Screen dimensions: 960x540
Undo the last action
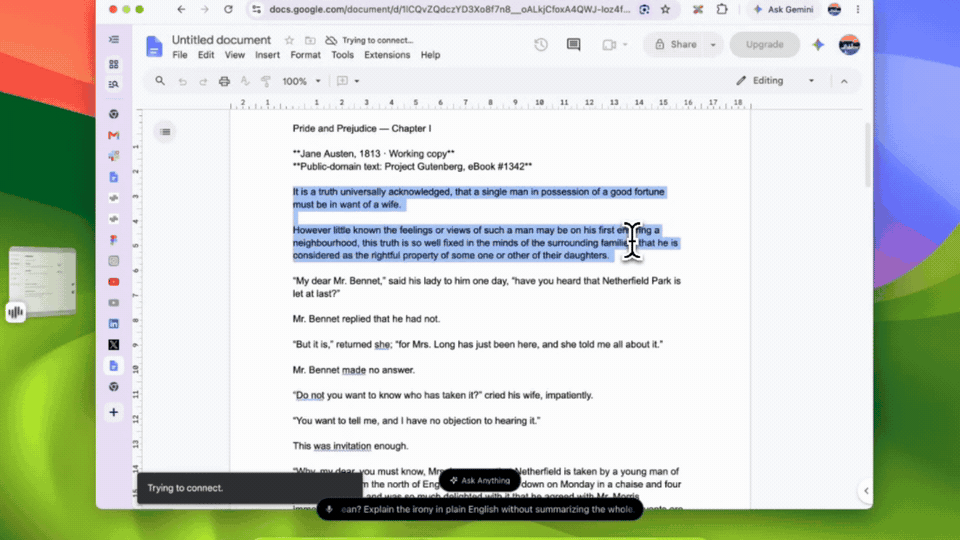click(x=182, y=81)
